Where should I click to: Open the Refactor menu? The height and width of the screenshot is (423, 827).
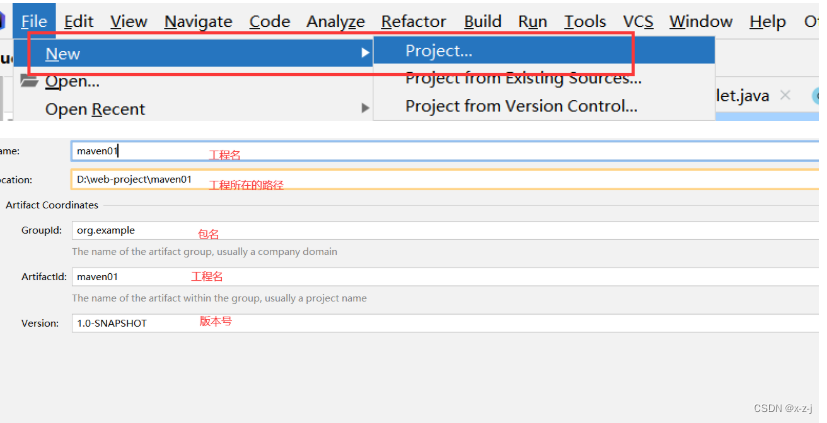point(414,21)
